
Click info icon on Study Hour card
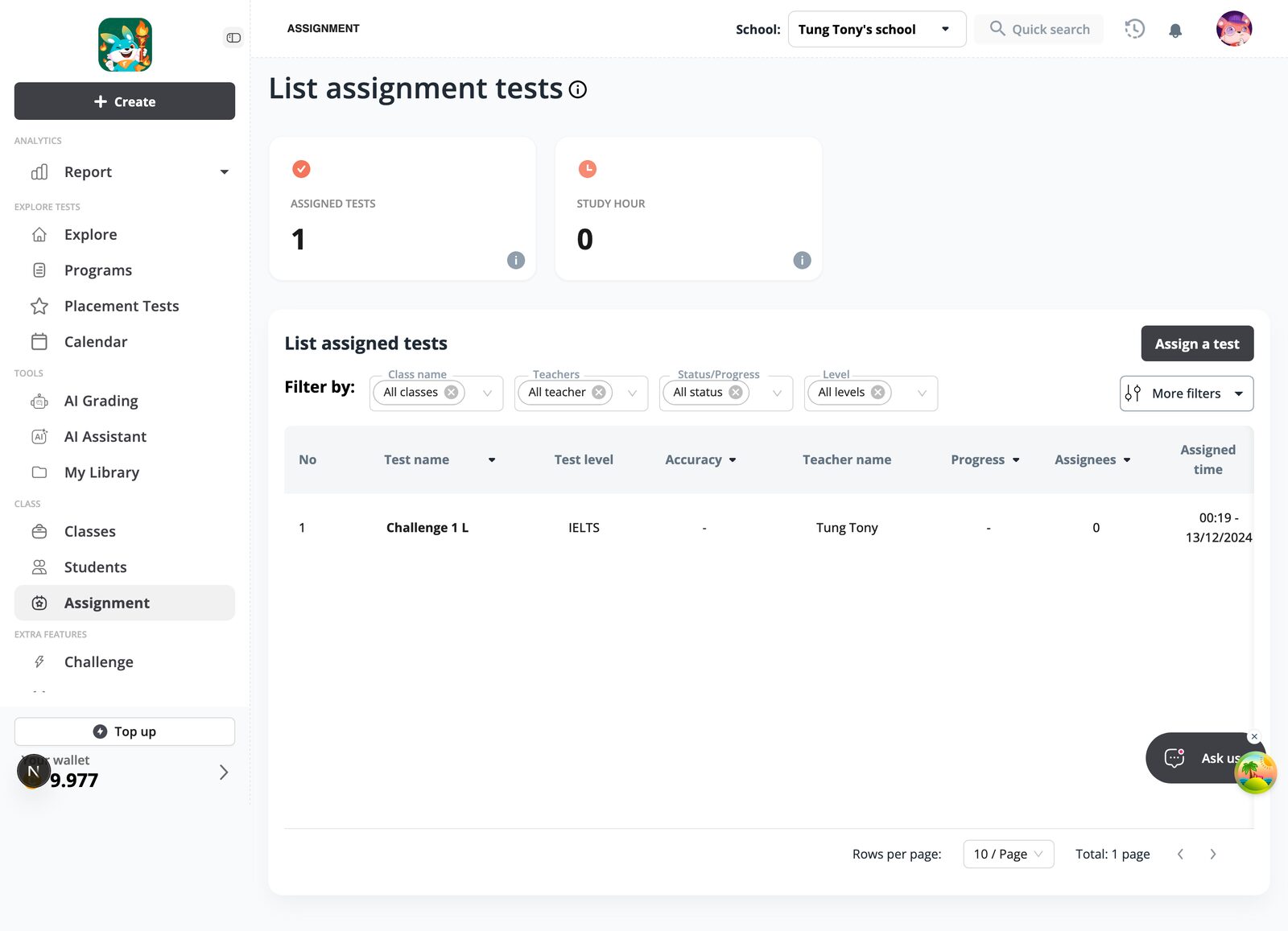coord(802,260)
